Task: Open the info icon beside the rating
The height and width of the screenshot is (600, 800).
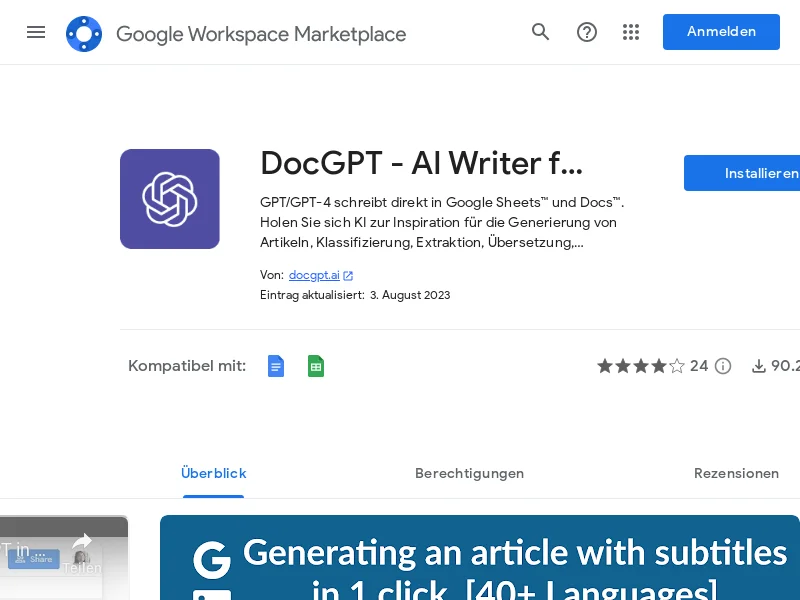Action: [723, 366]
